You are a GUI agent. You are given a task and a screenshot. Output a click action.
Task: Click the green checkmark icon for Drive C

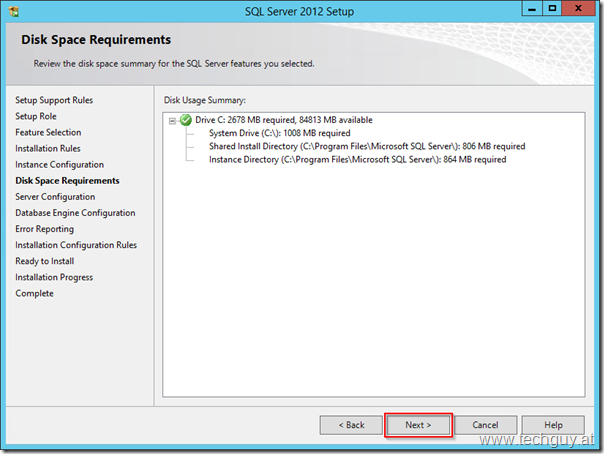(186, 120)
